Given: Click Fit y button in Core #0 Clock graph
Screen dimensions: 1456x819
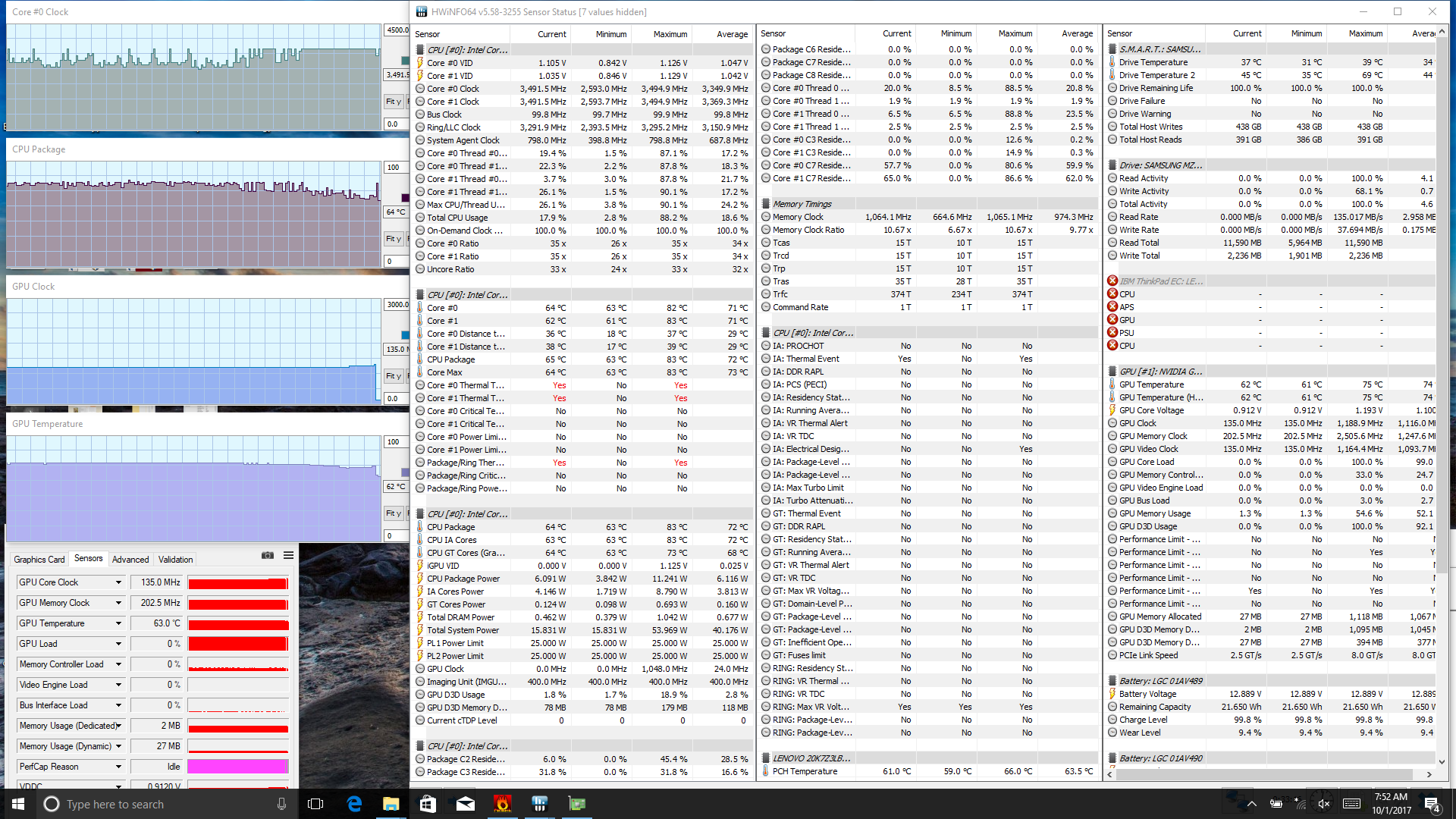Looking at the screenshot, I should coord(393,102).
